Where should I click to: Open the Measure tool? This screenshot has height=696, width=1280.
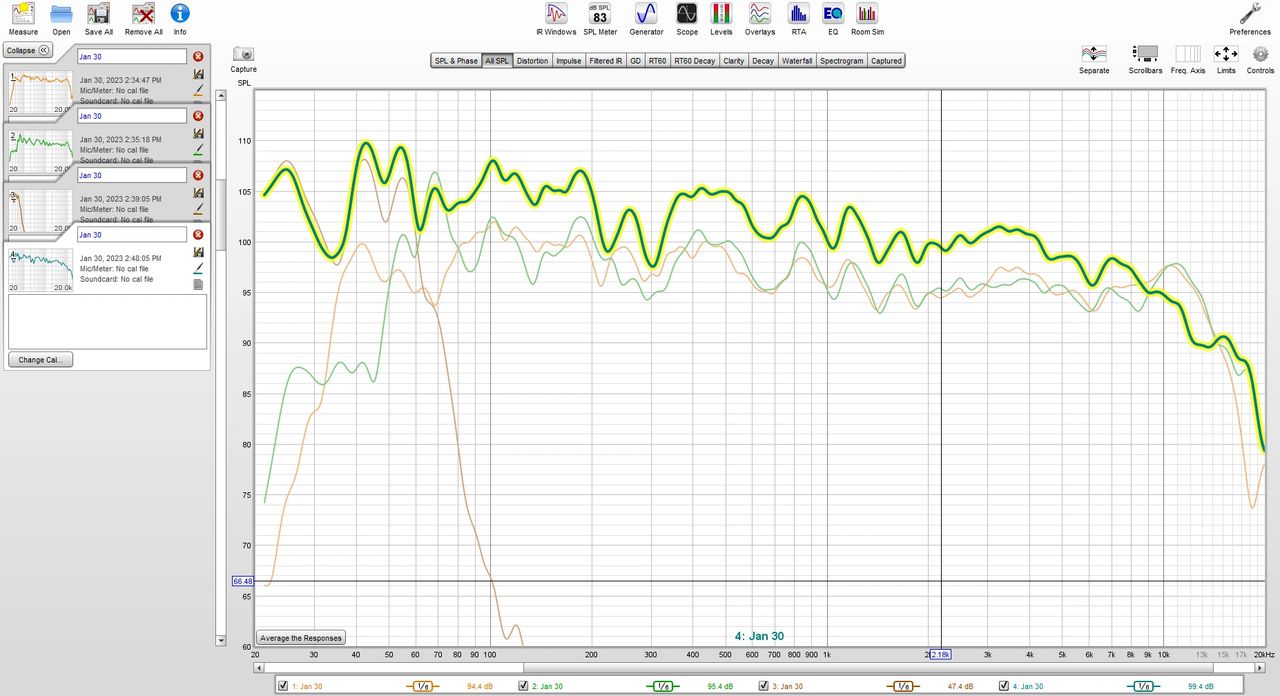pyautogui.click(x=22, y=19)
